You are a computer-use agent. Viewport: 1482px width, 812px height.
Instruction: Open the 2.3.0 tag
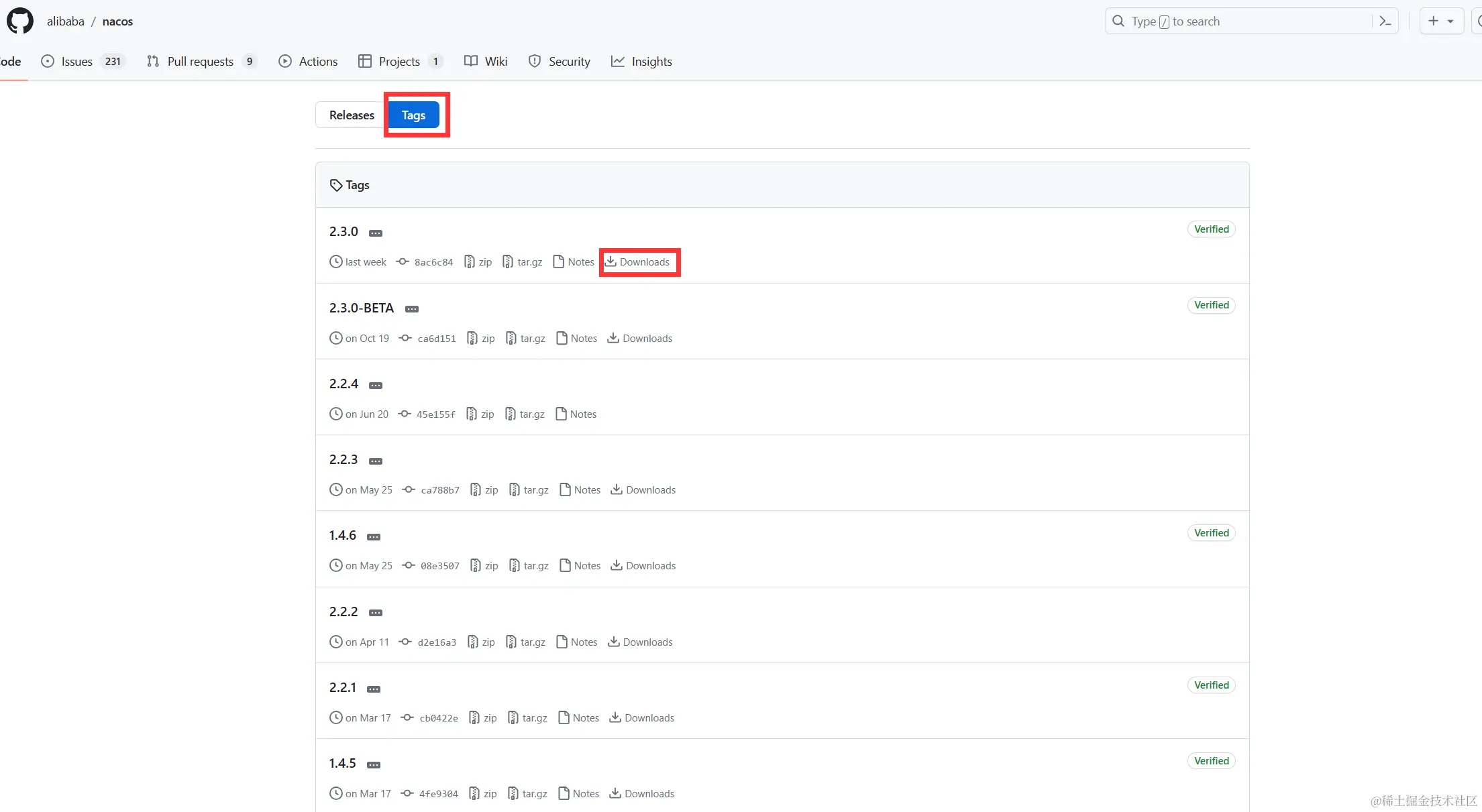click(343, 232)
